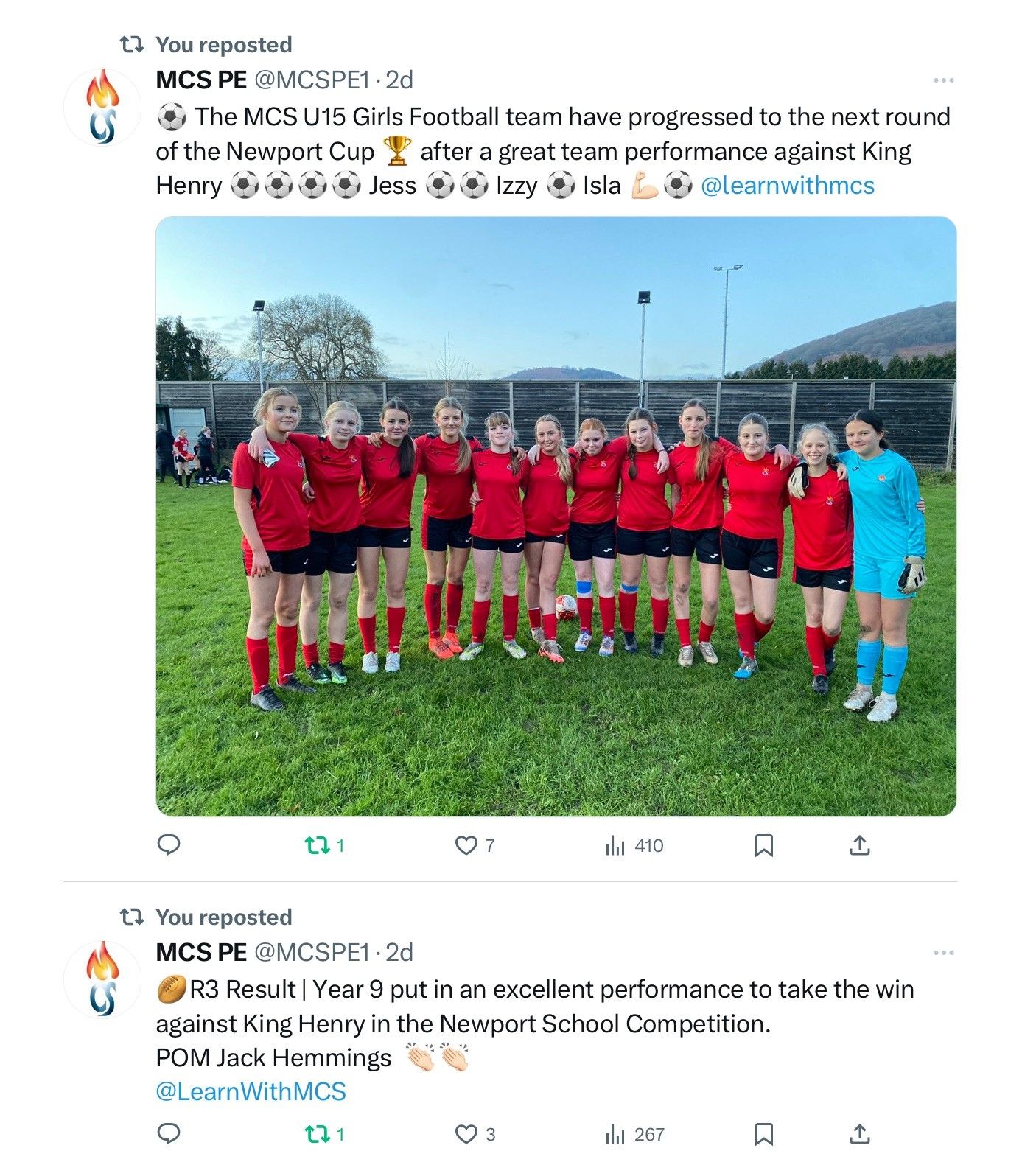Open MCS PE profile name on rugby post
This screenshot has width=1036, height=1151.
point(201,952)
